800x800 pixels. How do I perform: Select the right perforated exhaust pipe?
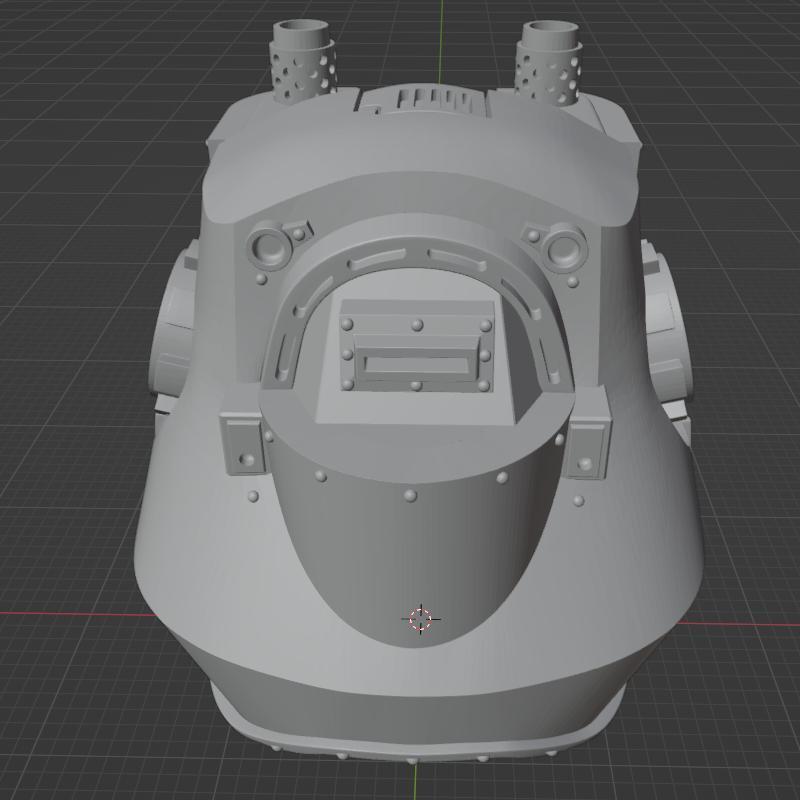(x=549, y=63)
